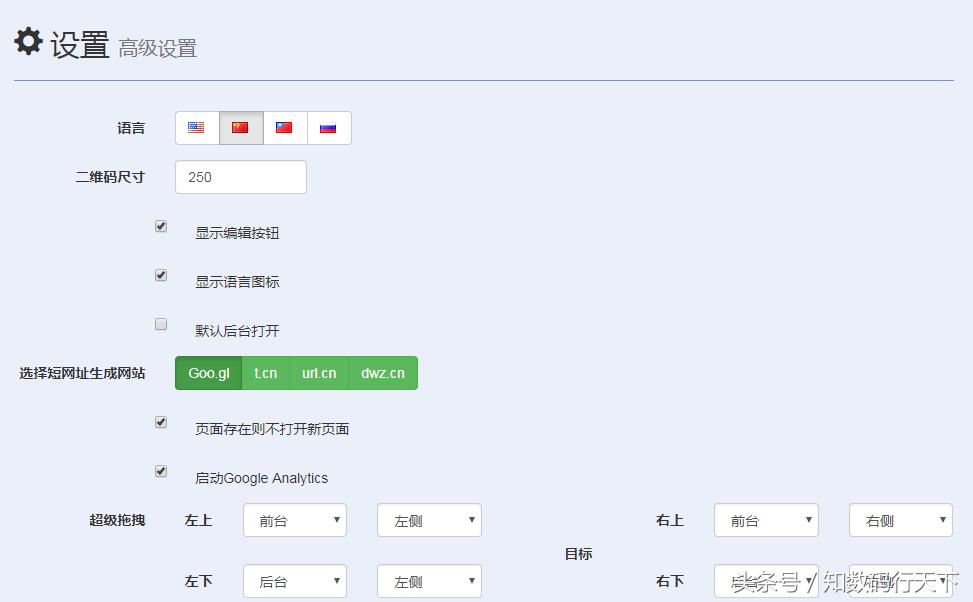
Task: Disable 启动Google Analytics
Action: pos(161,471)
